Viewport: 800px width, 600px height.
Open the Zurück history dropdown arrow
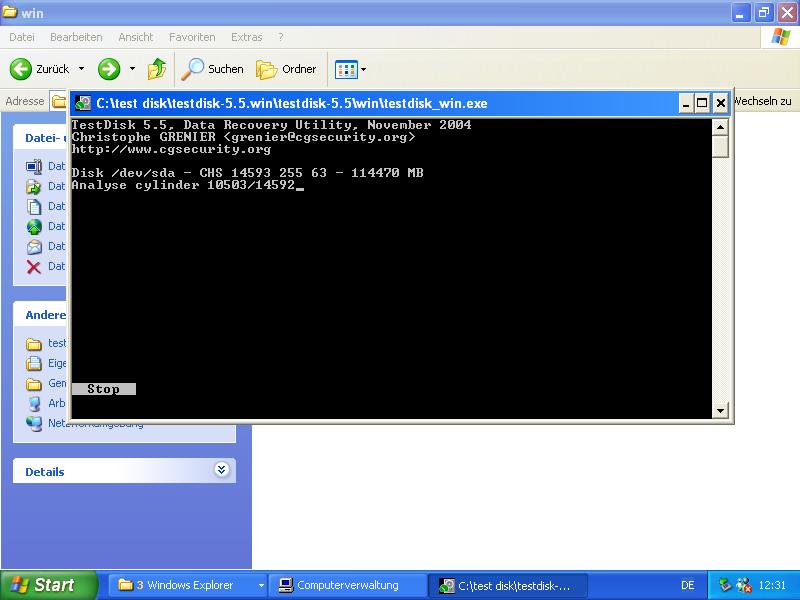[x=81, y=69]
